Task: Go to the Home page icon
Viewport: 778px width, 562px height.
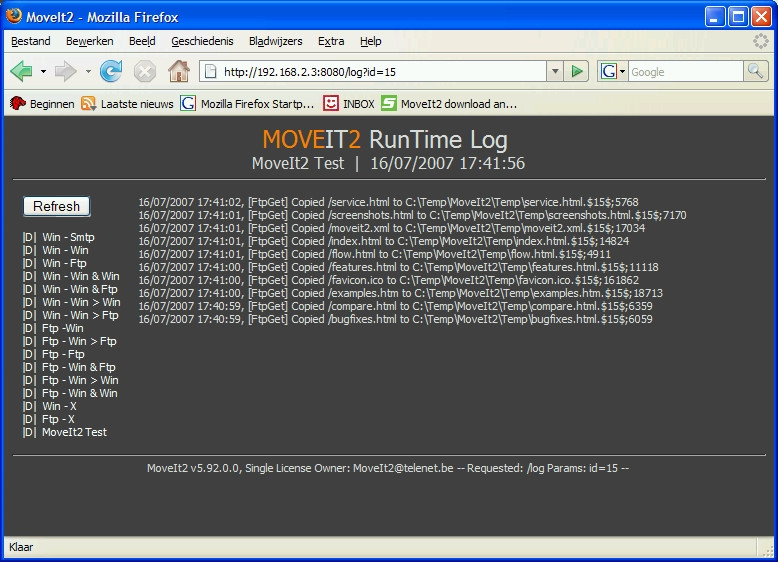Action: tap(179, 71)
